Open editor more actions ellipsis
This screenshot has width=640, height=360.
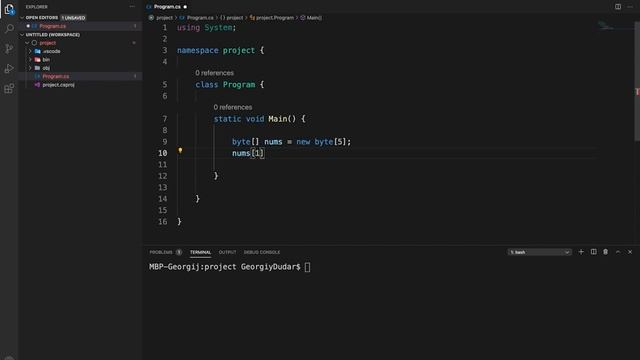[x=630, y=7]
